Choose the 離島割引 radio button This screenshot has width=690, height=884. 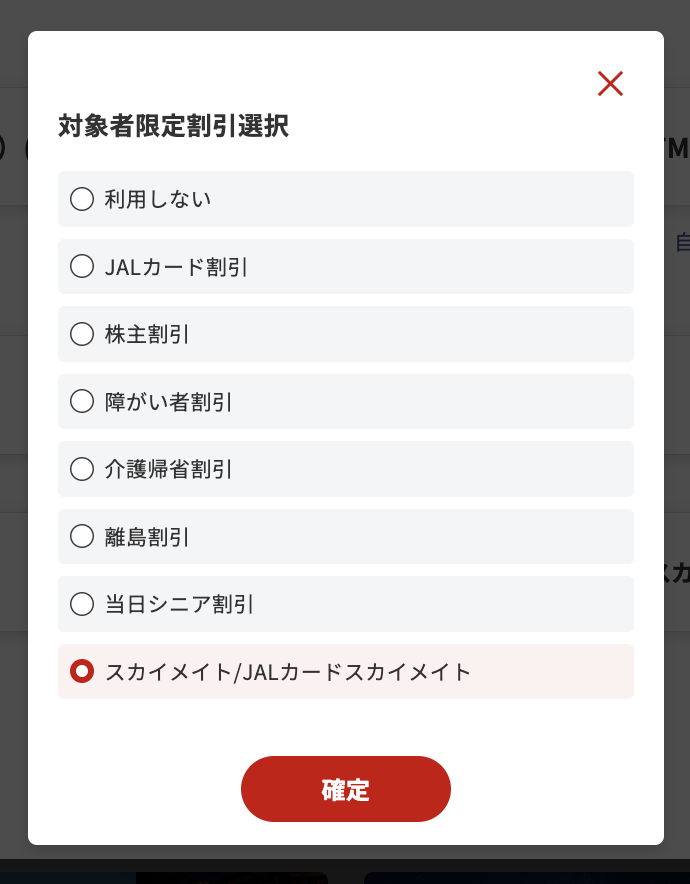[x=82, y=537]
